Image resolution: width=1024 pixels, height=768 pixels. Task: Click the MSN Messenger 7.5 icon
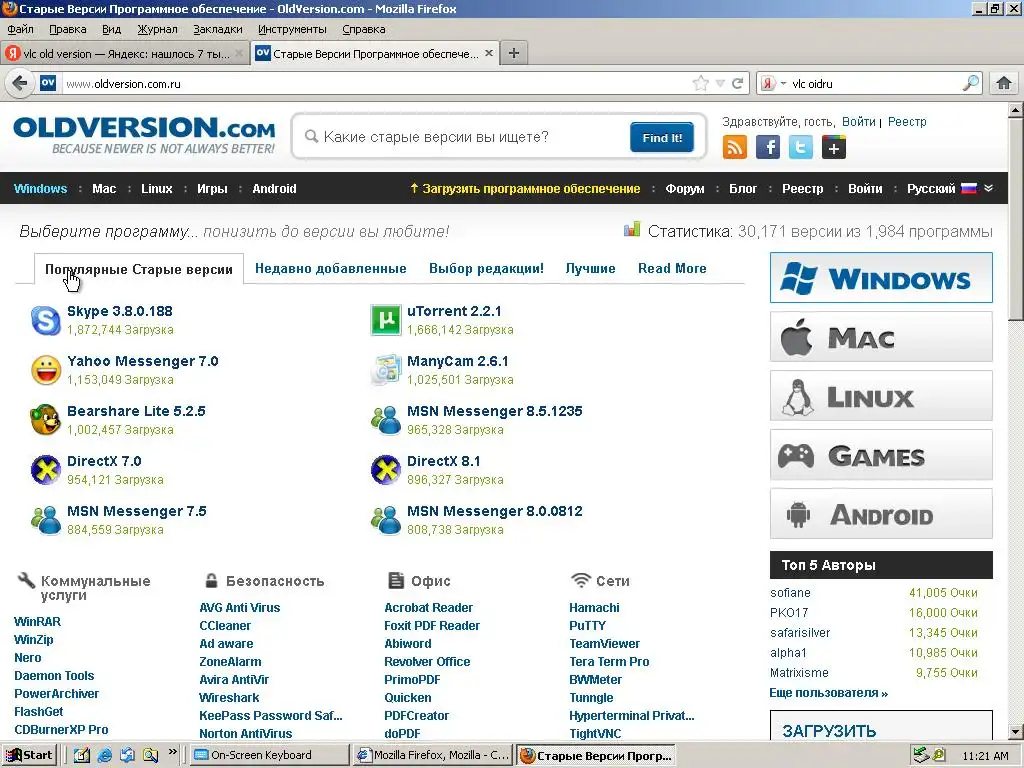(46, 520)
